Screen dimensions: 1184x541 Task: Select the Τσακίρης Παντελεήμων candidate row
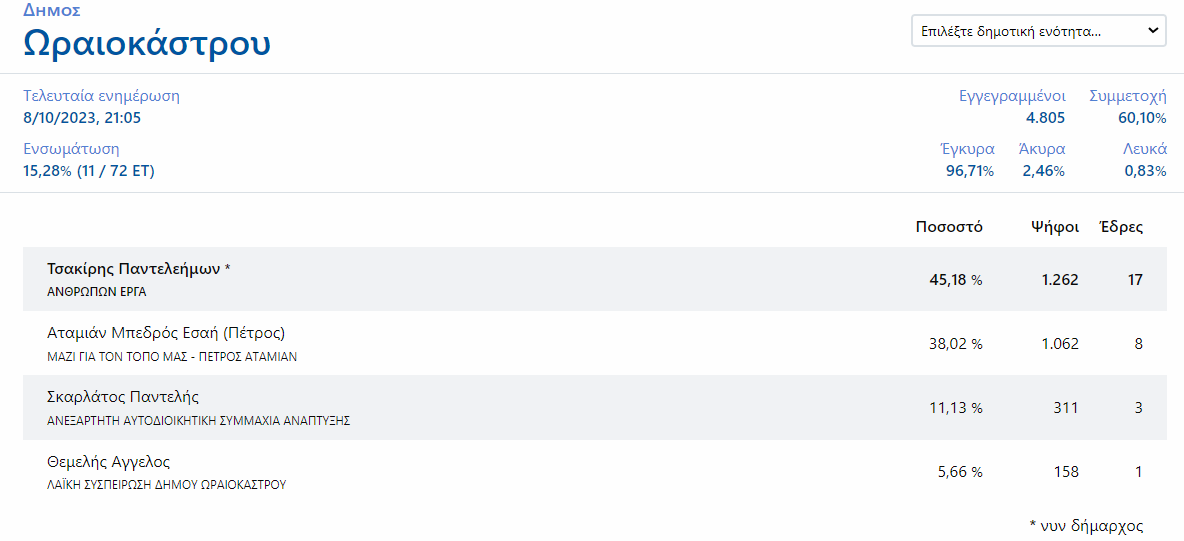point(594,279)
